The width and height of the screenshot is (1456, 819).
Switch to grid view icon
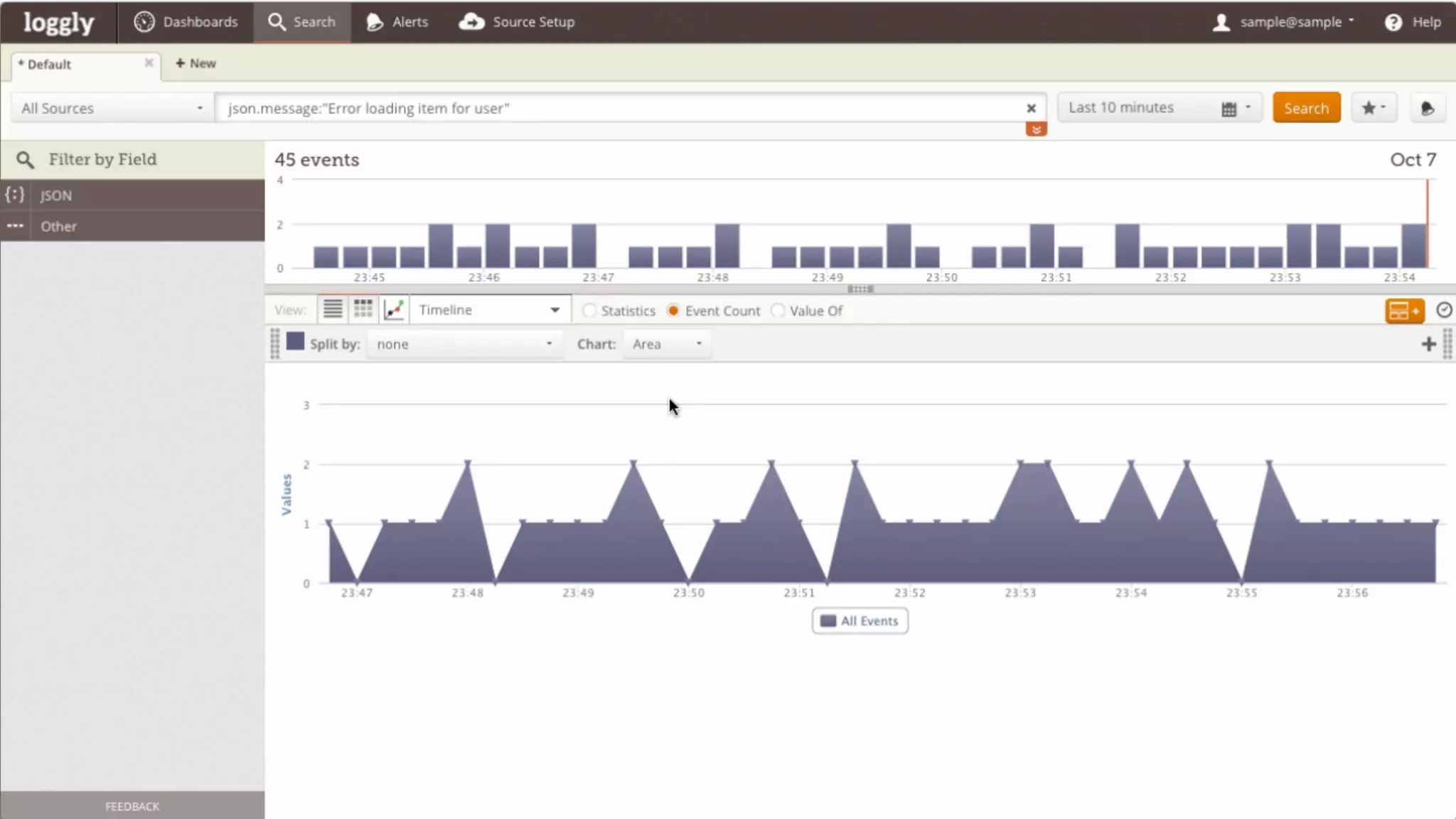pos(363,309)
